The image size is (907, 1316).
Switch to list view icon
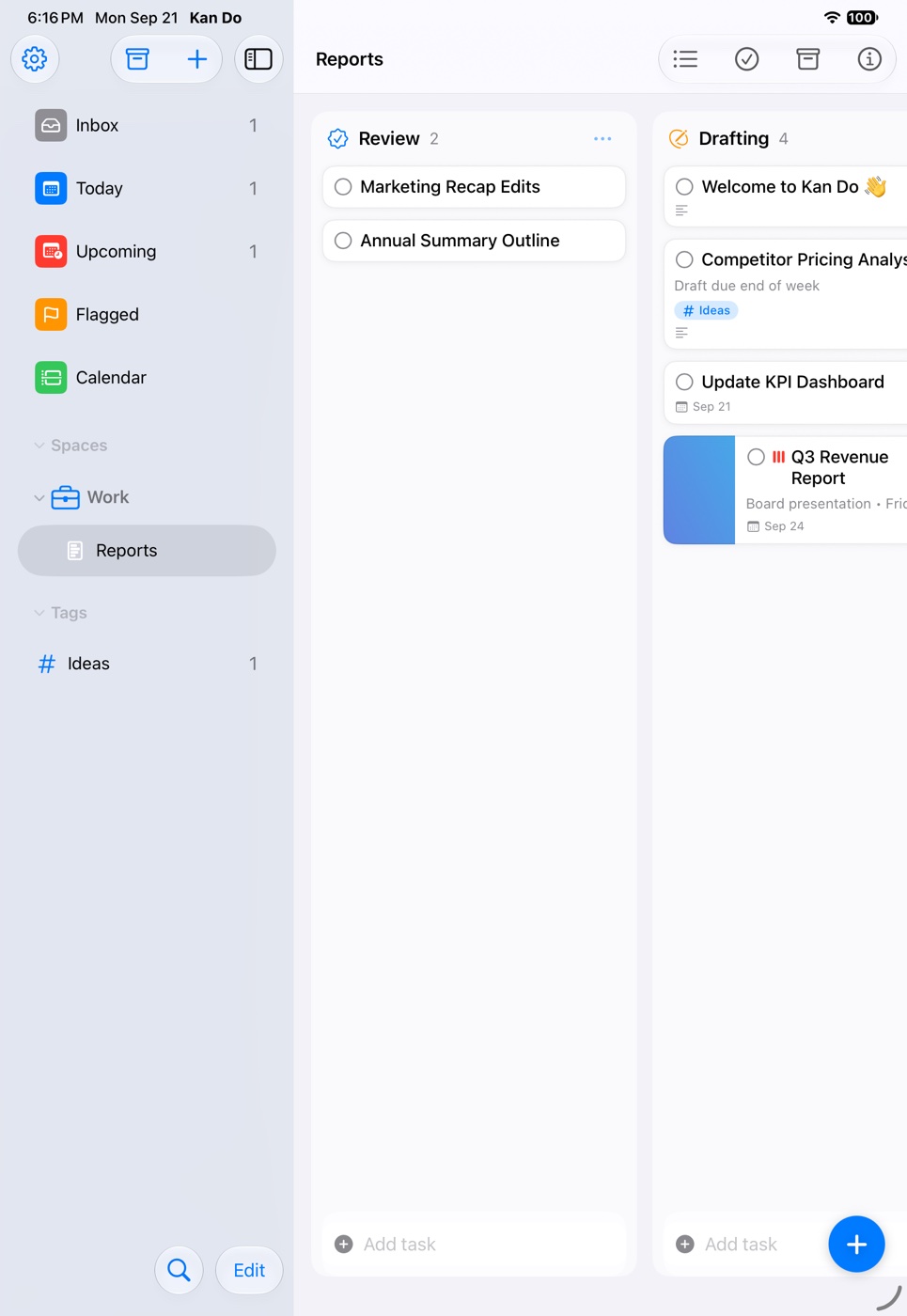685,59
